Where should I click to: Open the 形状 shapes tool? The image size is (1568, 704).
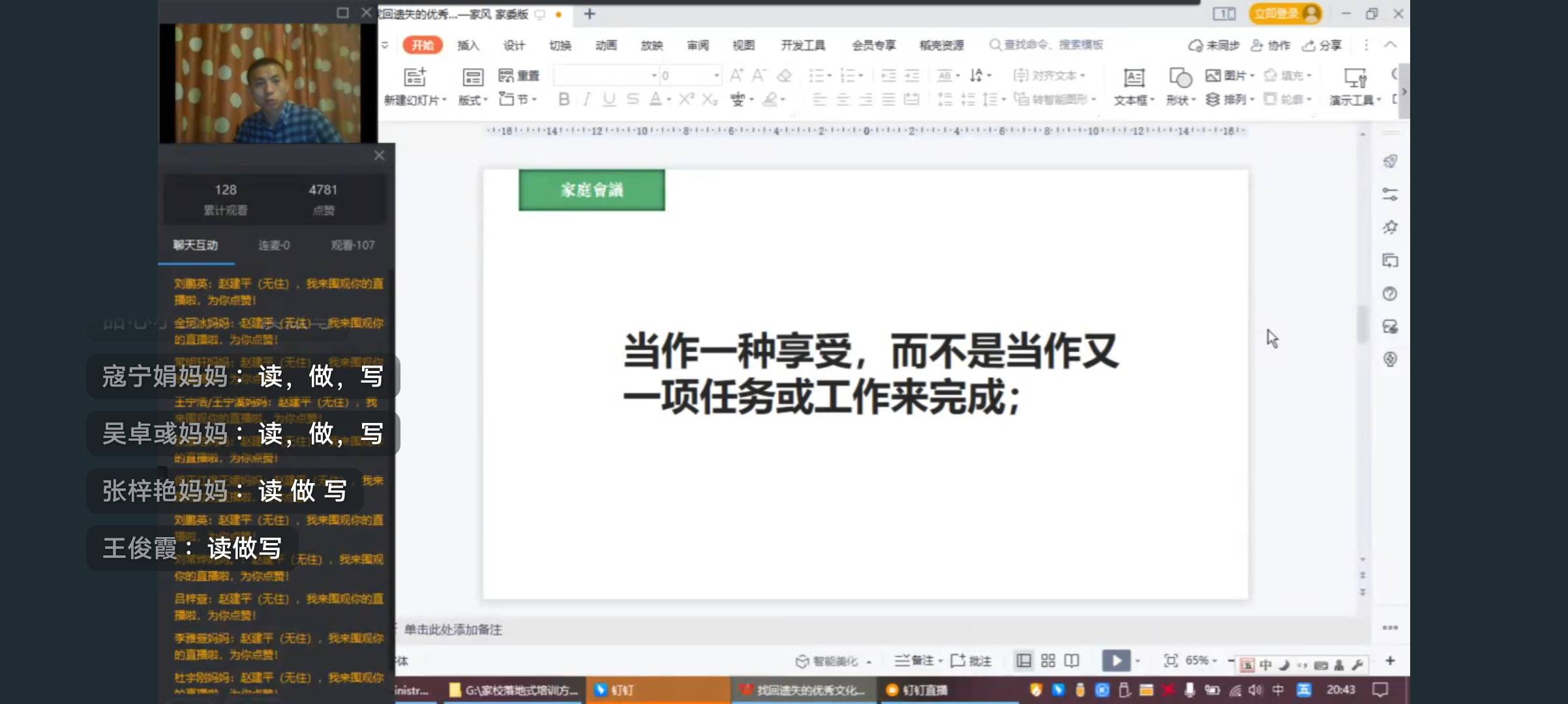click(1181, 85)
